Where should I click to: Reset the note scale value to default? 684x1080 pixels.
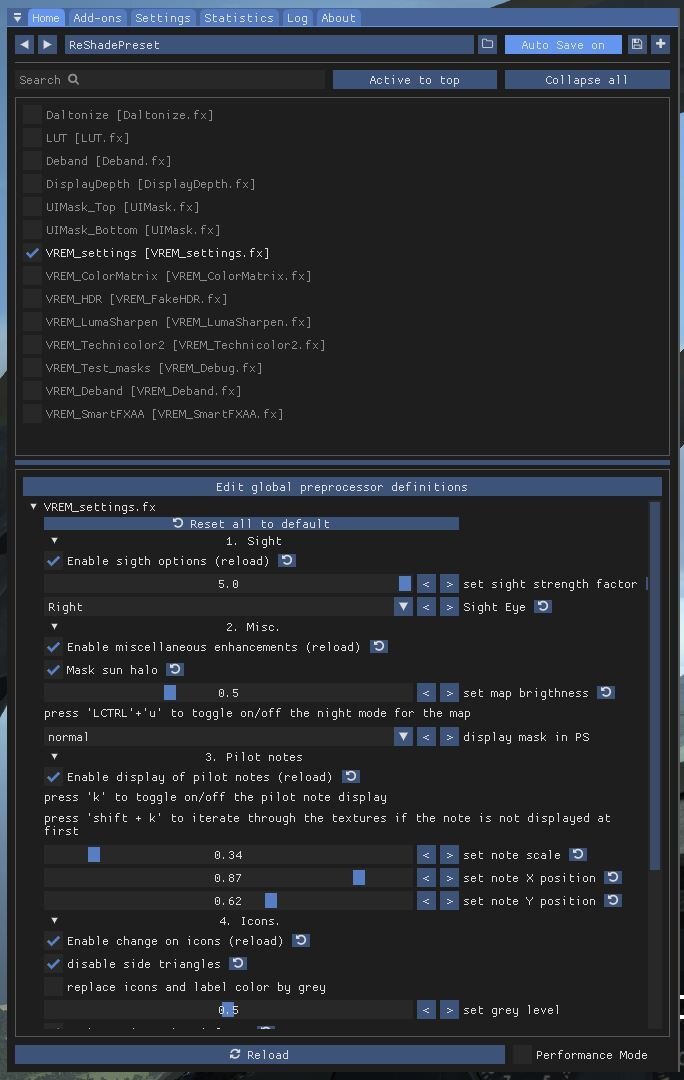tap(578, 855)
